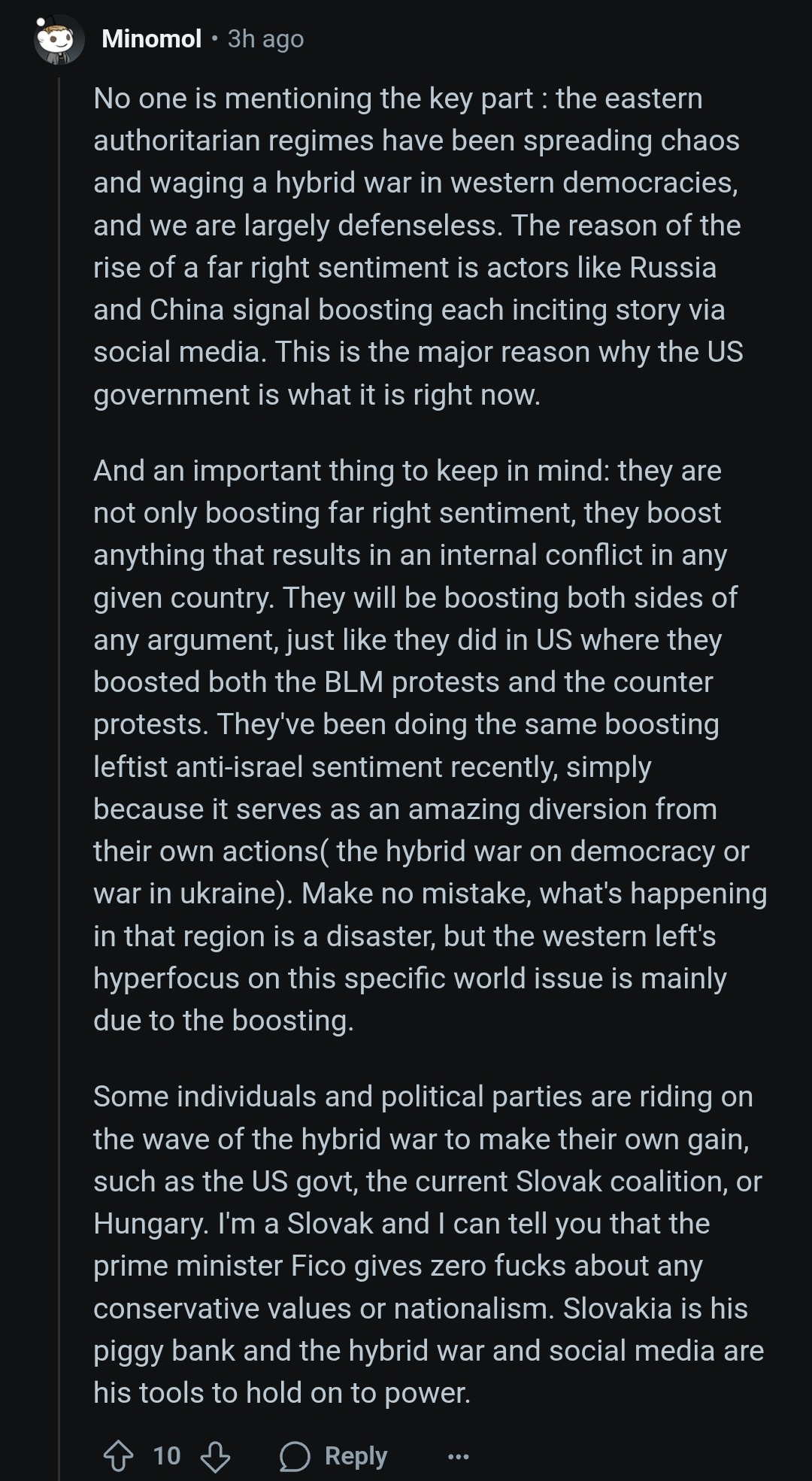Click the Reply label
Screen dimensions: 812x1481
(356, 1456)
